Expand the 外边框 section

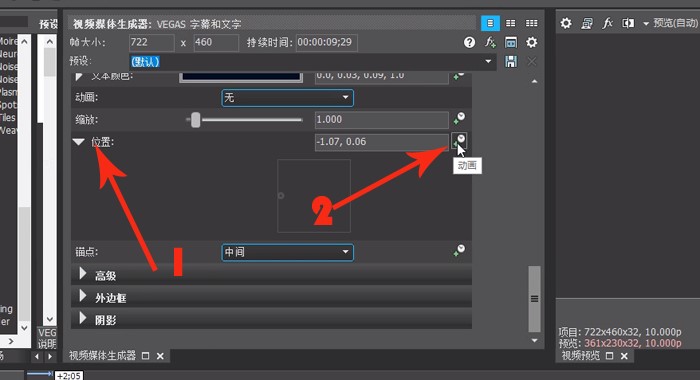tap(83, 296)
